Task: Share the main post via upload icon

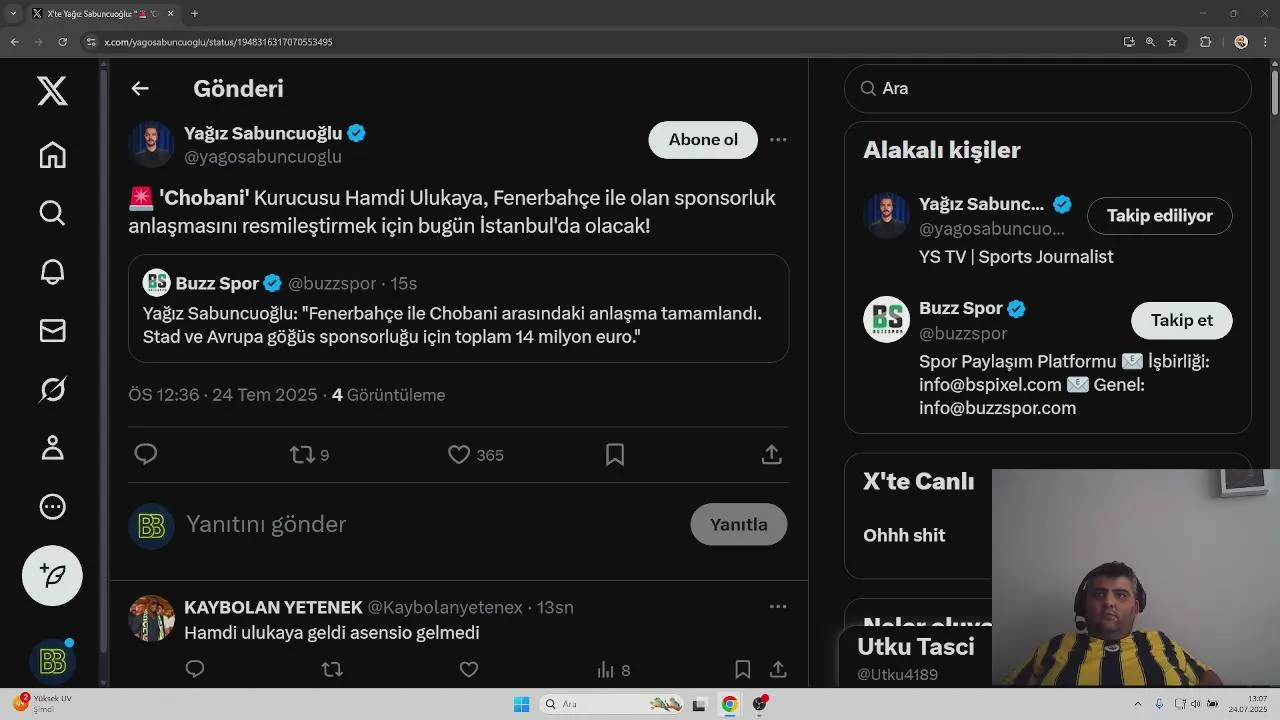Action: (x=771, y=455)
